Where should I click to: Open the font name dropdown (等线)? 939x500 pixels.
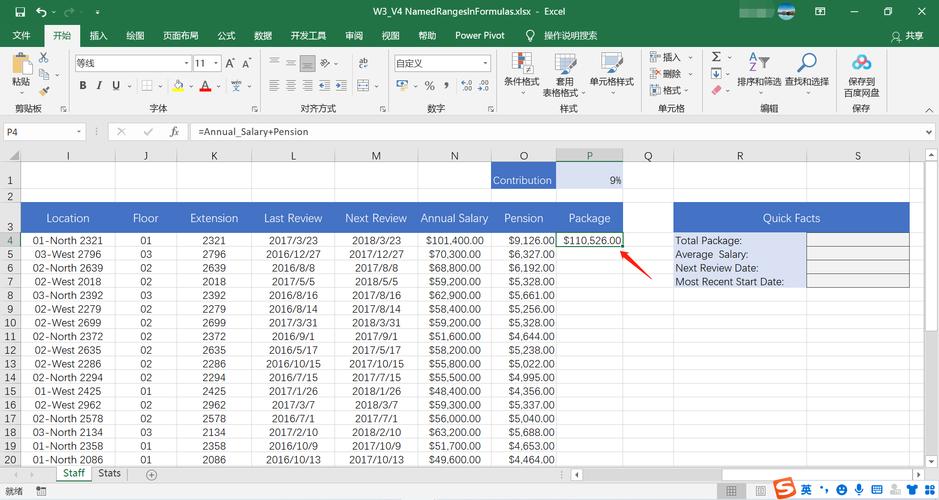[186, 63]
